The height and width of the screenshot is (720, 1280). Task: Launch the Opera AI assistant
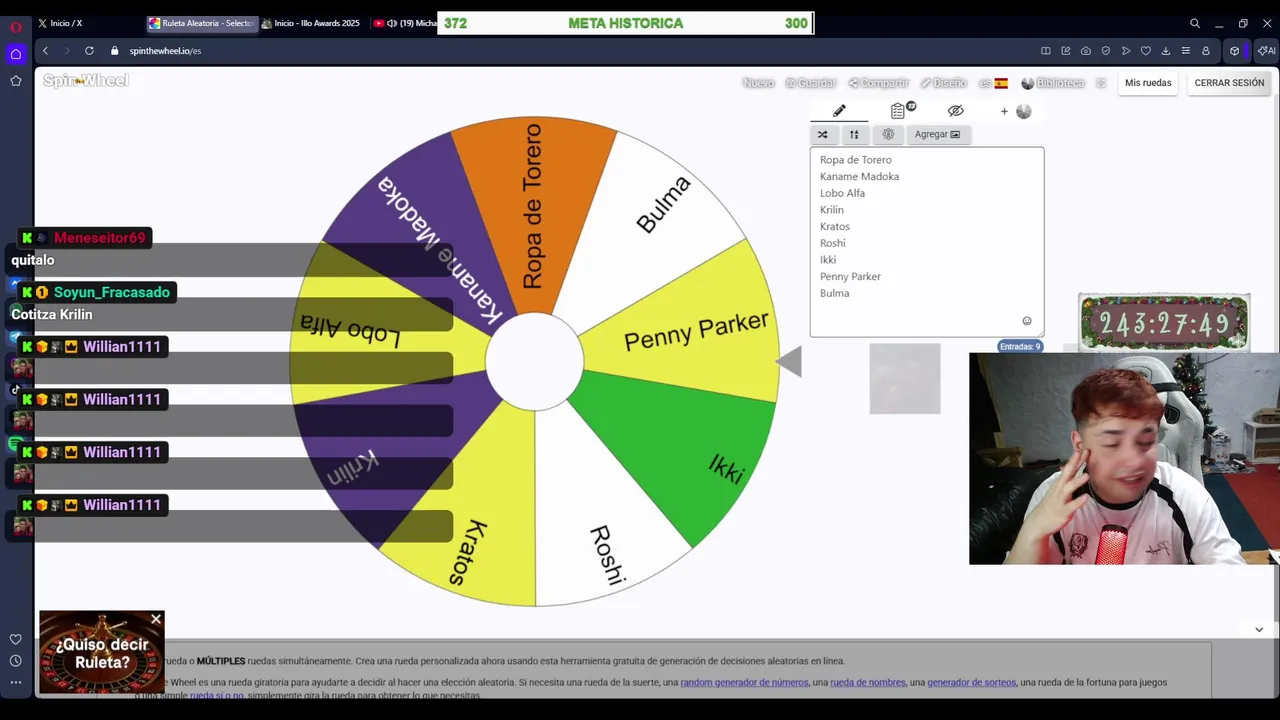click(x=1267, y=51)
